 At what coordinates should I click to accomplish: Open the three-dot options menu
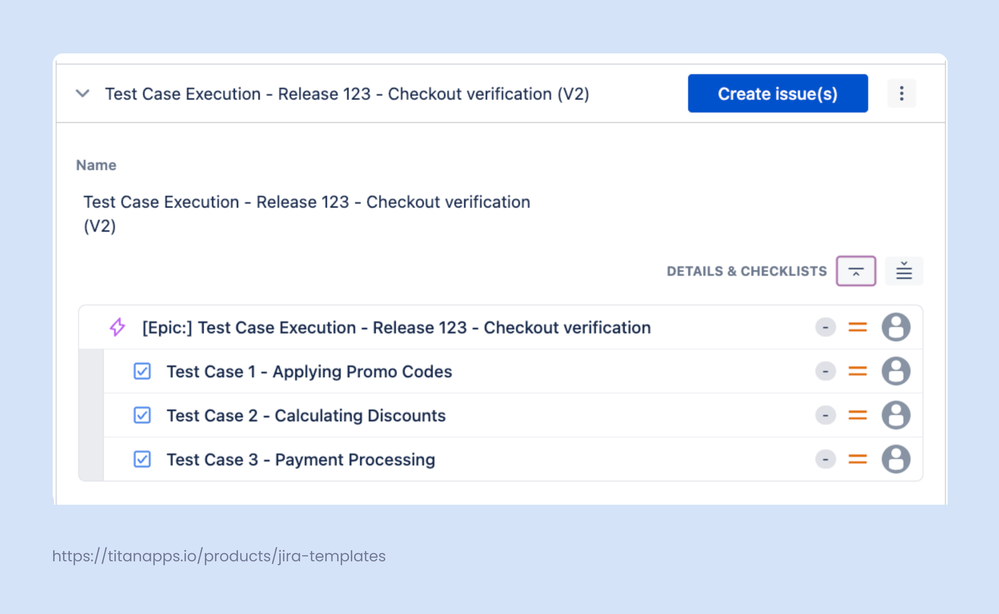pyautogui.click(x=901, y=93)
